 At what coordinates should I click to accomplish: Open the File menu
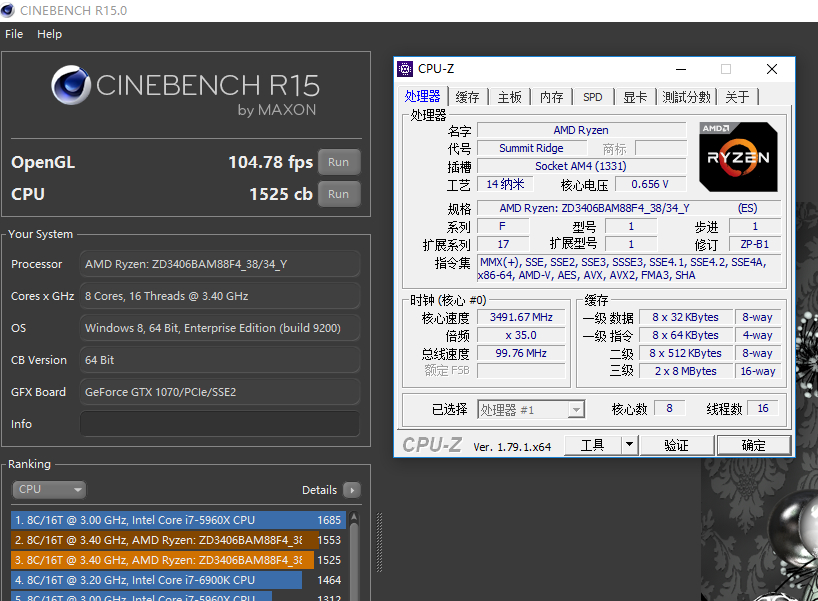click(14, 34)
